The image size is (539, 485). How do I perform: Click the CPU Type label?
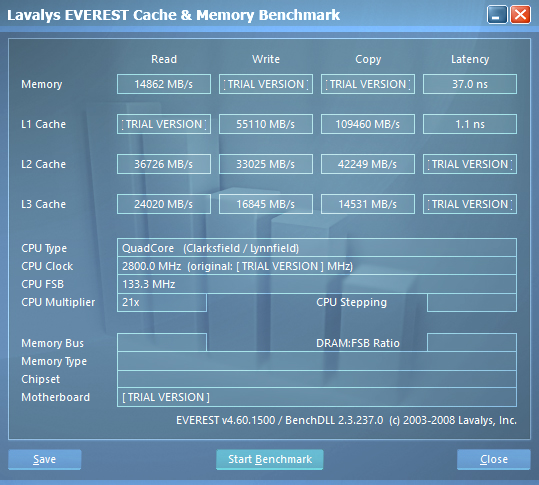point(44,248)
